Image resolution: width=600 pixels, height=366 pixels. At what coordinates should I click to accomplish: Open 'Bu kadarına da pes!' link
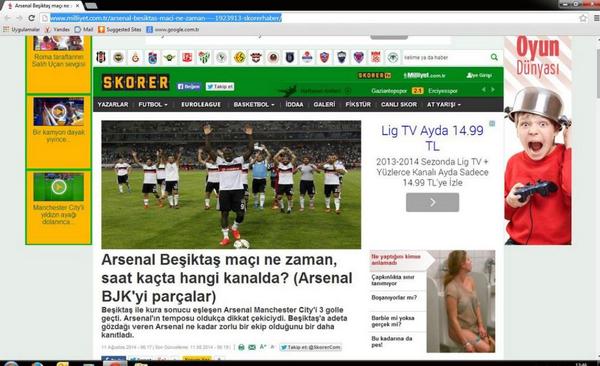click(x=392, y=341)
